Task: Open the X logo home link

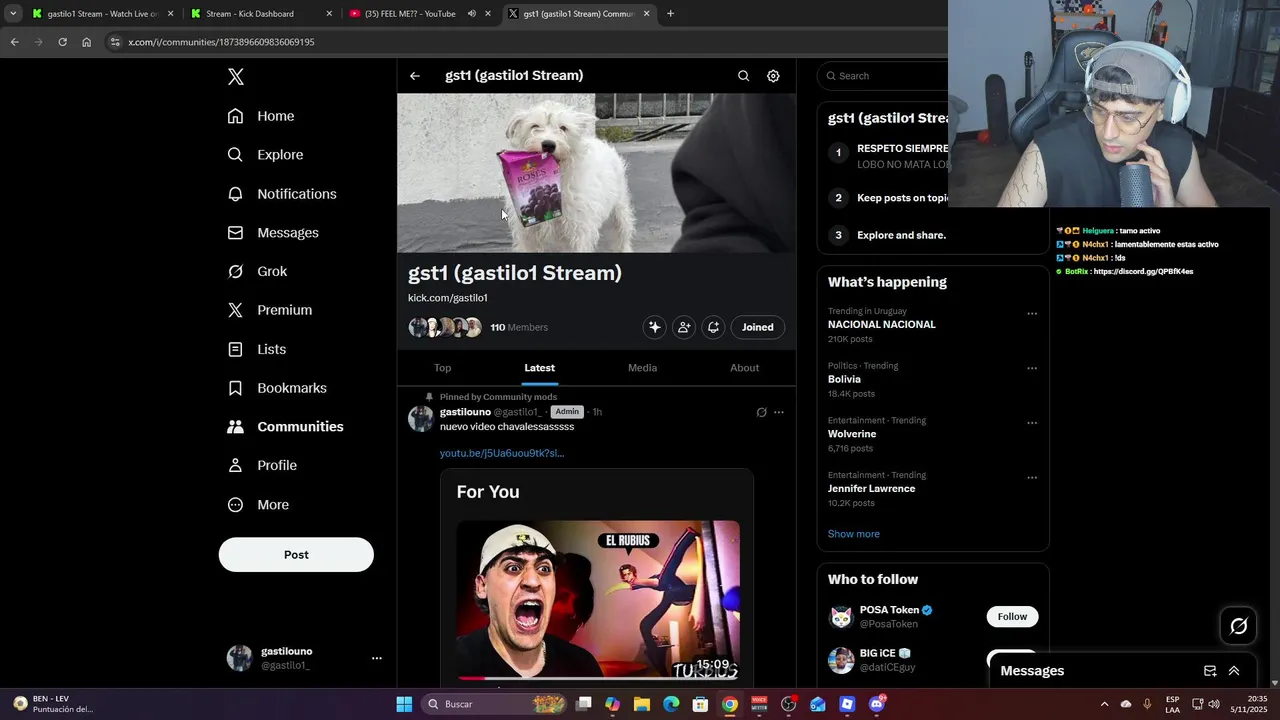Action: (x=236, y=77)
